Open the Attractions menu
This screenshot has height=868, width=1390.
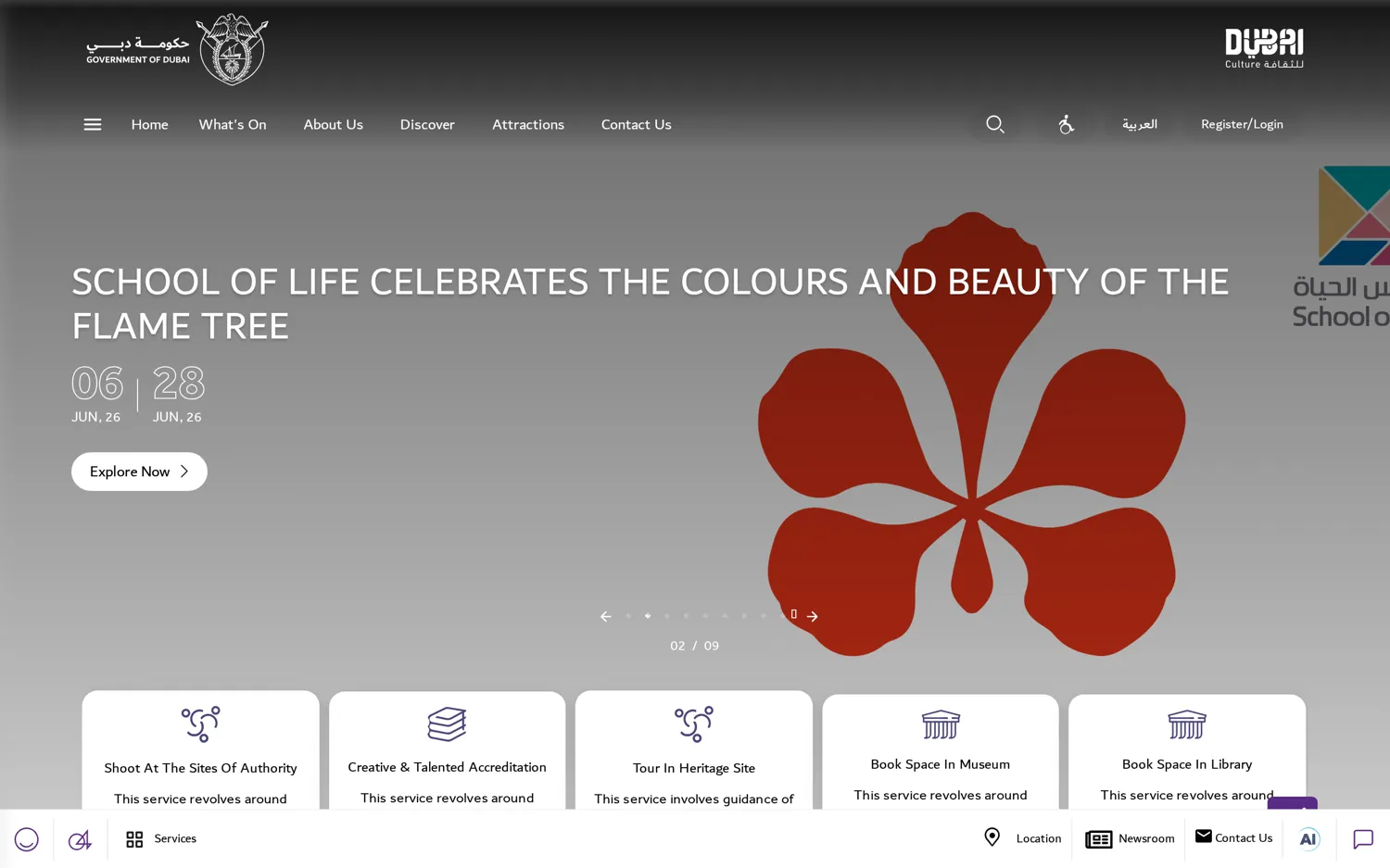click(x=528, y=124)
